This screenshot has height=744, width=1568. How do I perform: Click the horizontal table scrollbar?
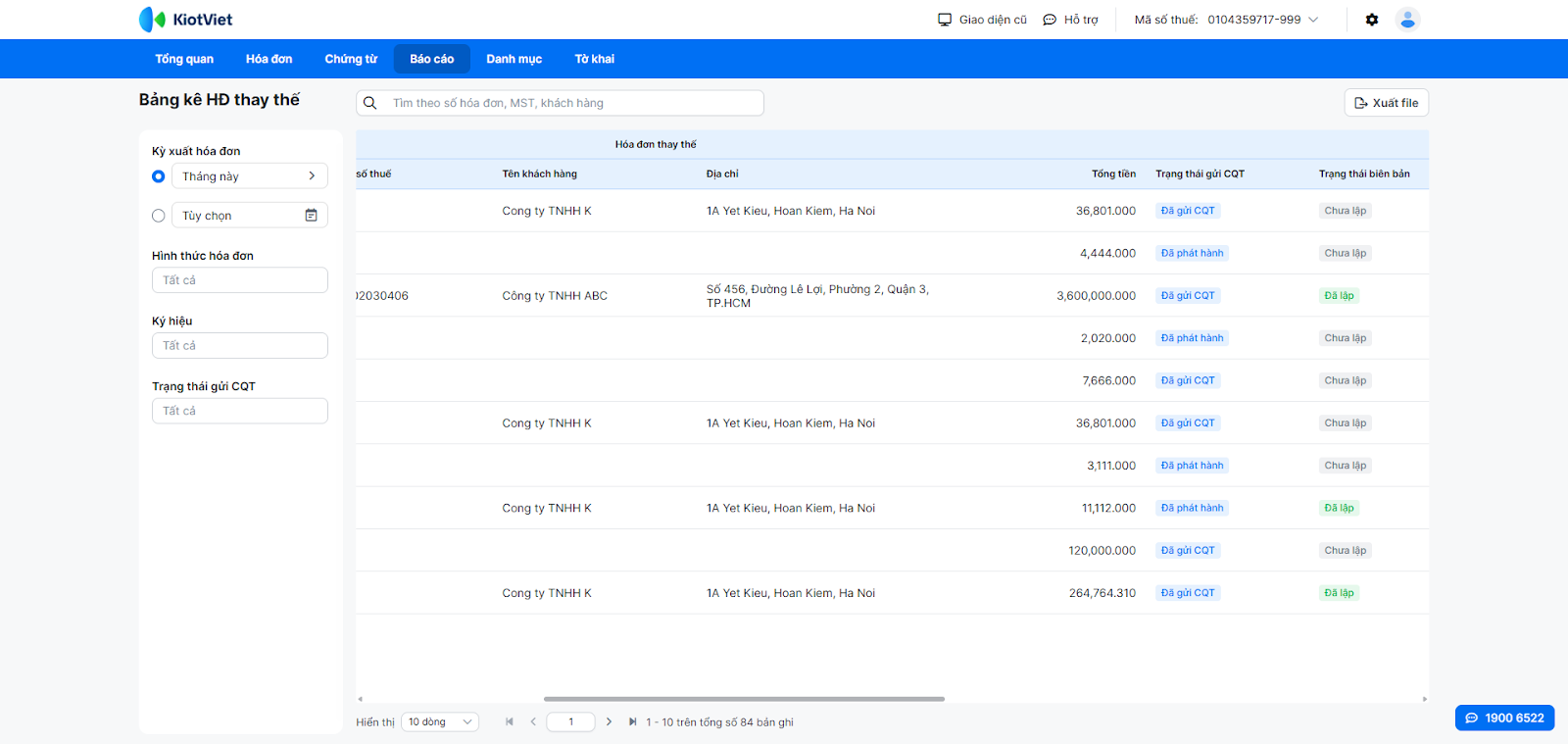coord(744,699)
